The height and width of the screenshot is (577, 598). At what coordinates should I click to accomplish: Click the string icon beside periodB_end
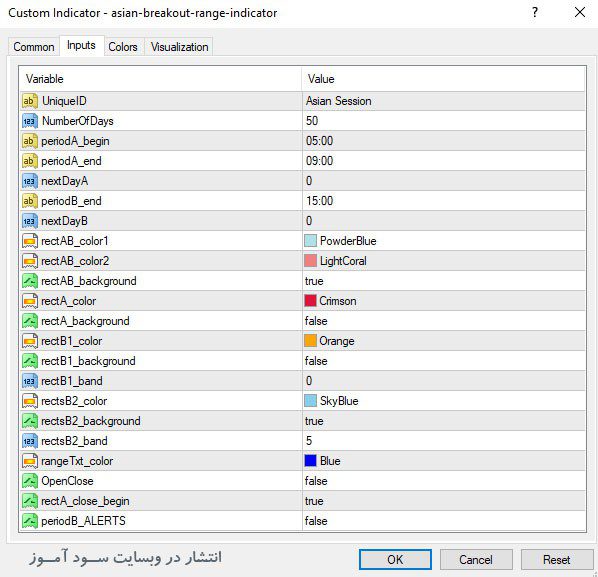(30, 201)
